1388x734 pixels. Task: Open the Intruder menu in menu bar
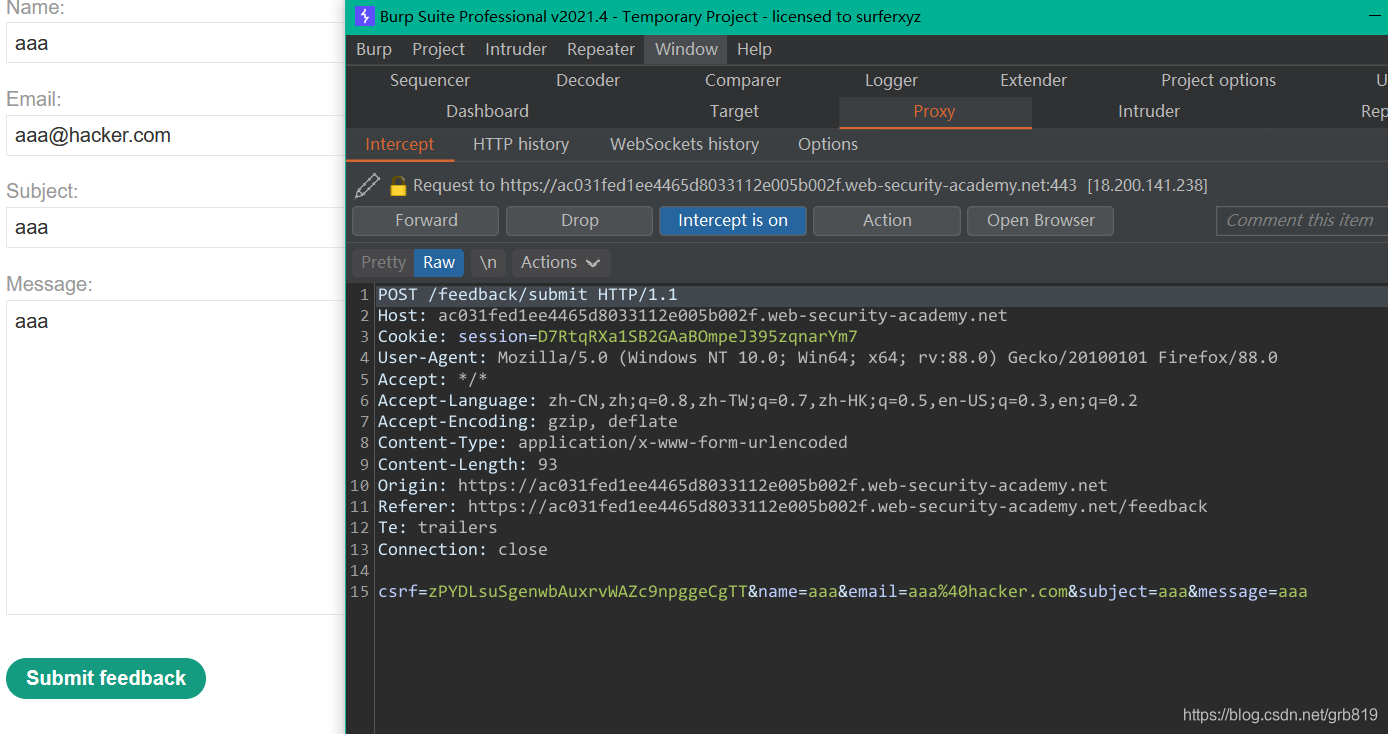(x=516, y=49)
